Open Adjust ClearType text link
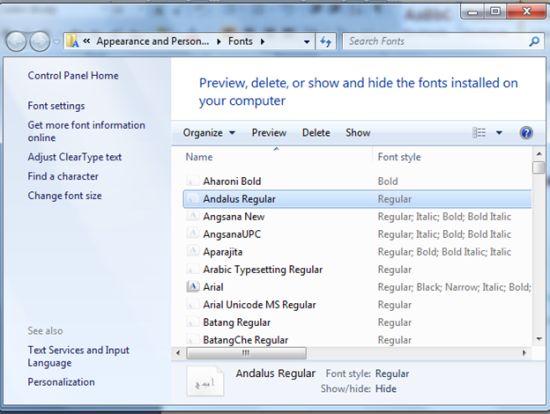The width and height of the screenshot is (550, 414). [75, 157]
